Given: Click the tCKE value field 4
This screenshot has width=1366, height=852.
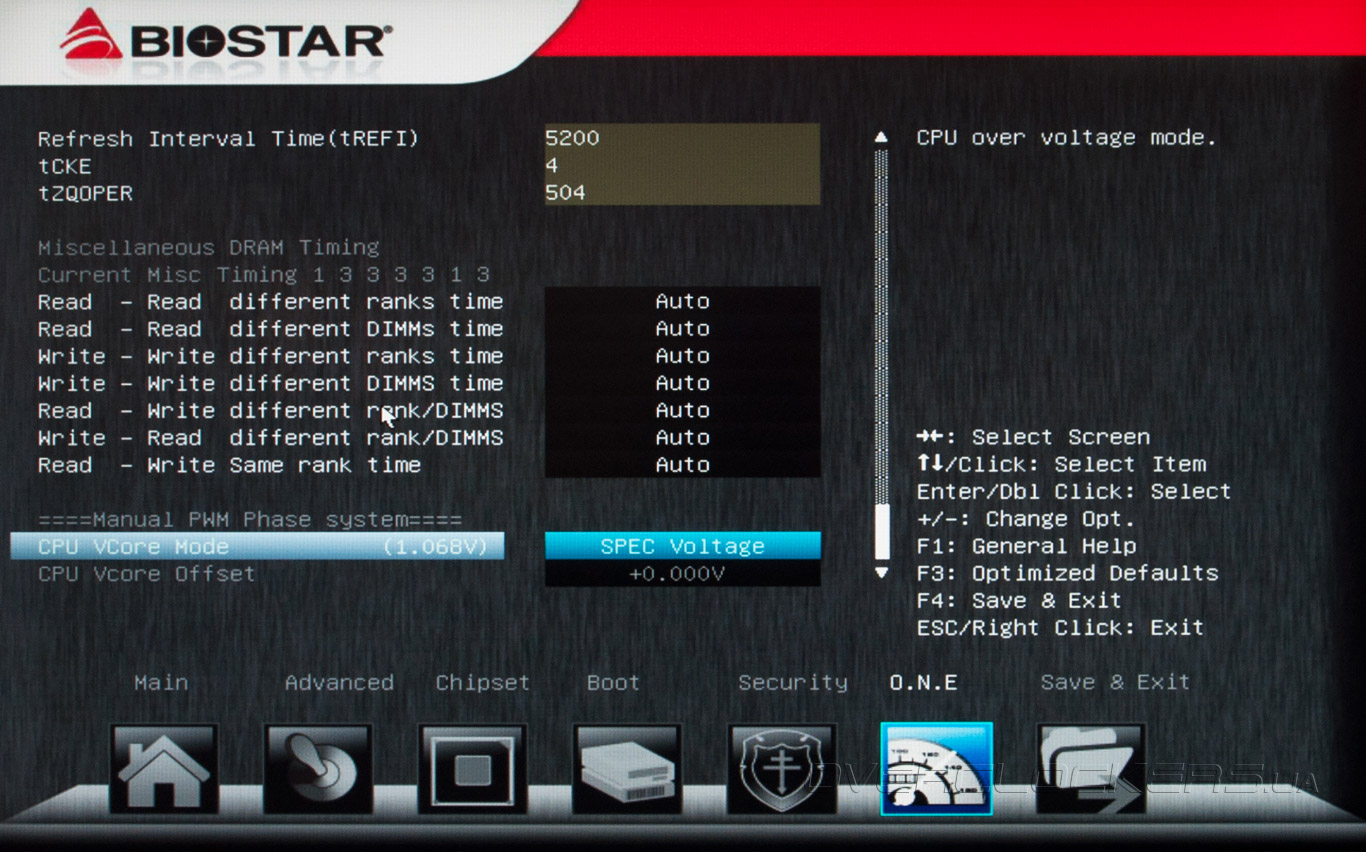Looking at the screenshot, I should point(682,165).
